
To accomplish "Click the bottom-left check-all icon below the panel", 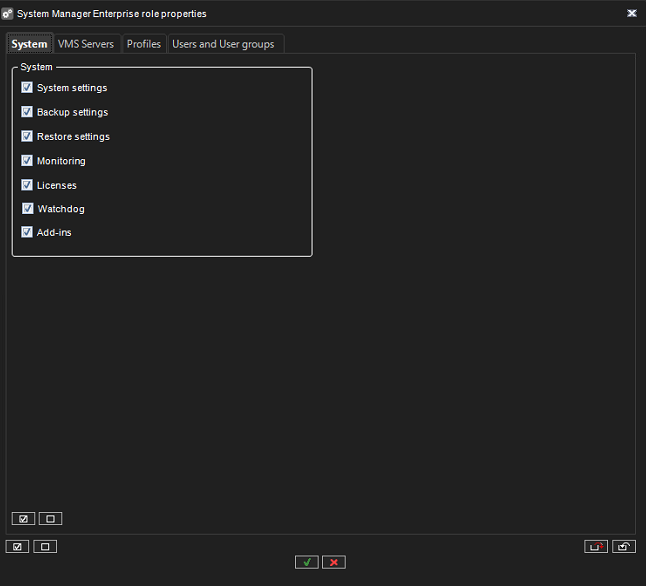I will point(17,546).
